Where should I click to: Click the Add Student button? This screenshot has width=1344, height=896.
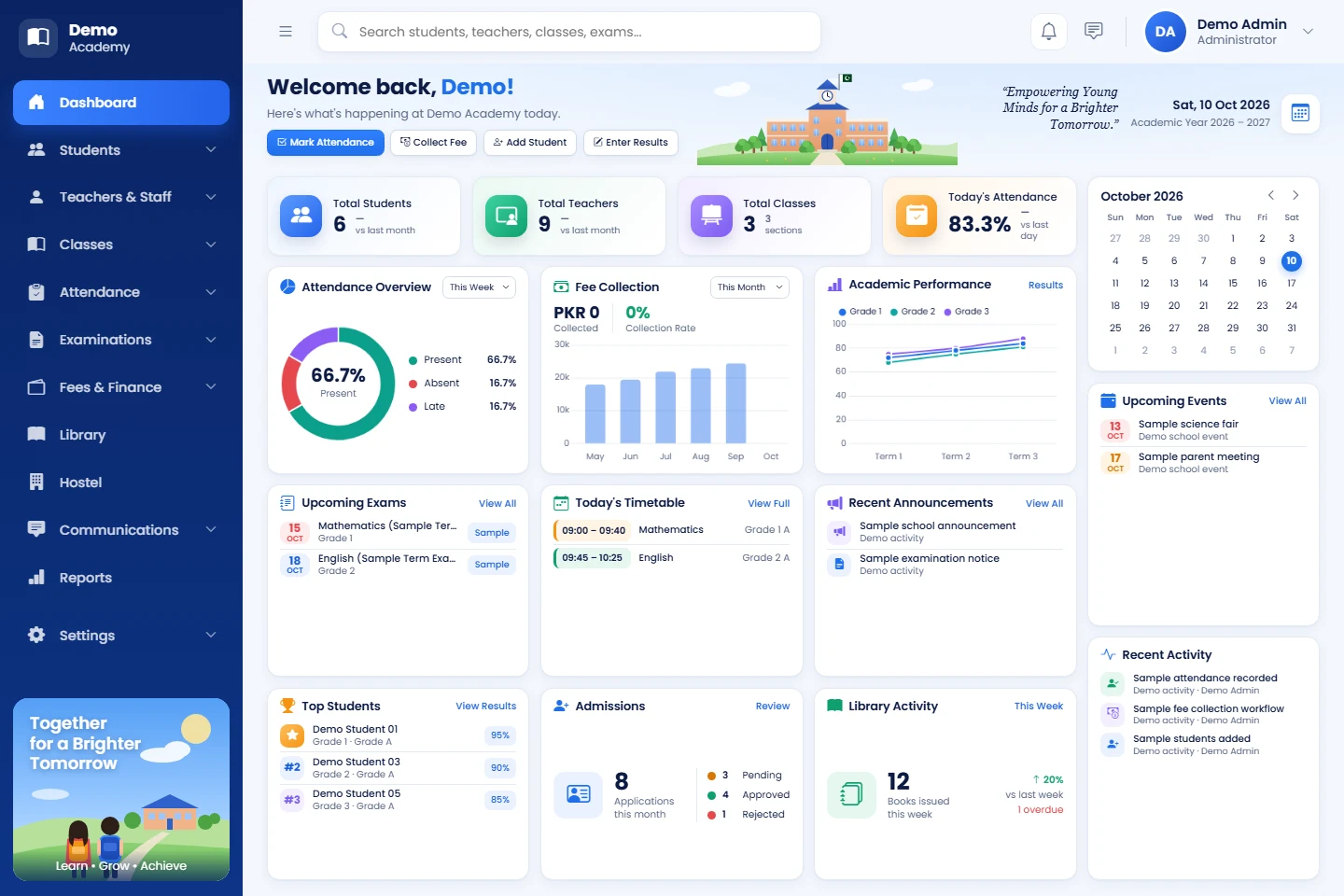point(530,143)
